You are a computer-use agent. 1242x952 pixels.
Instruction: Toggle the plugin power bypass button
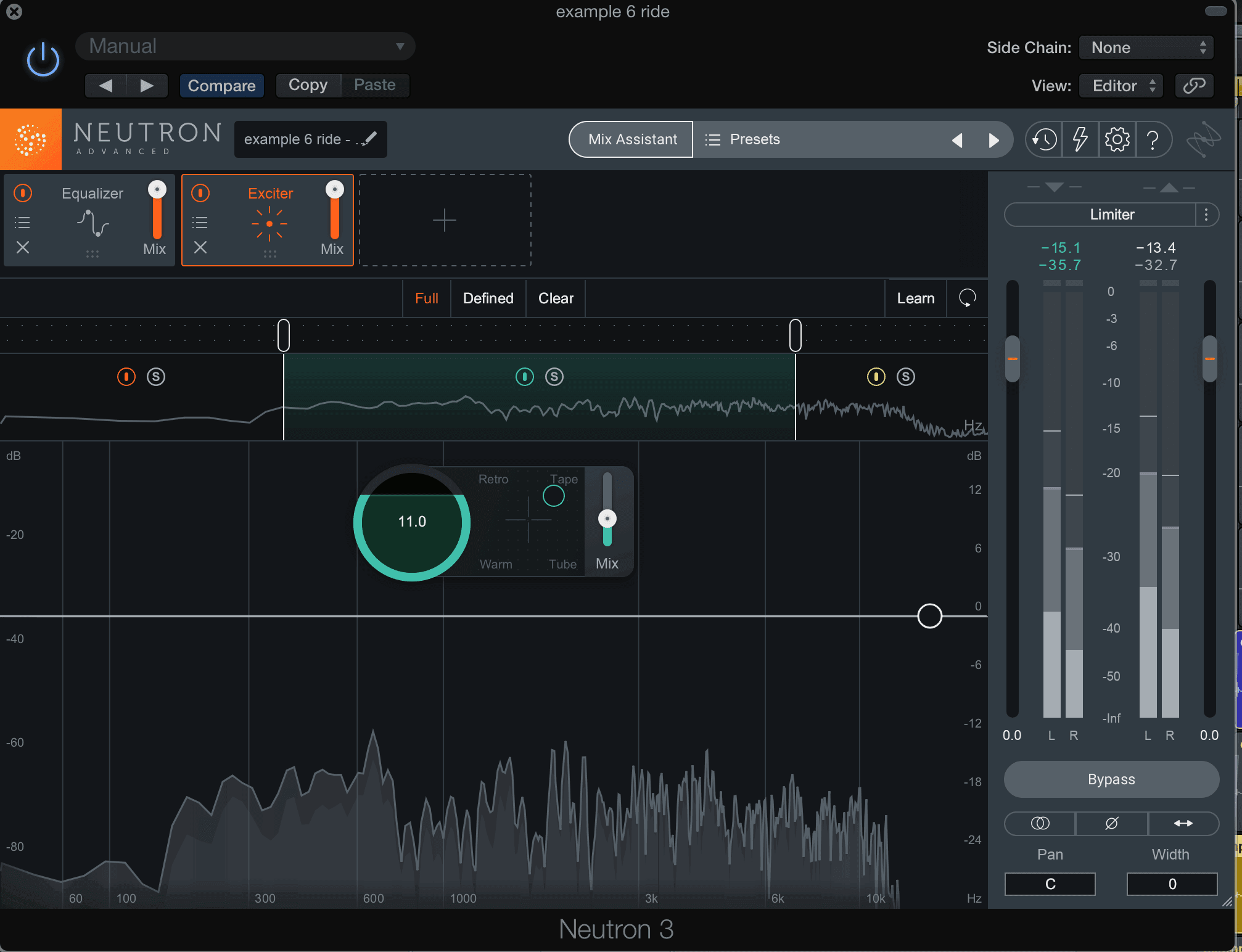click(x=43, y=60)
